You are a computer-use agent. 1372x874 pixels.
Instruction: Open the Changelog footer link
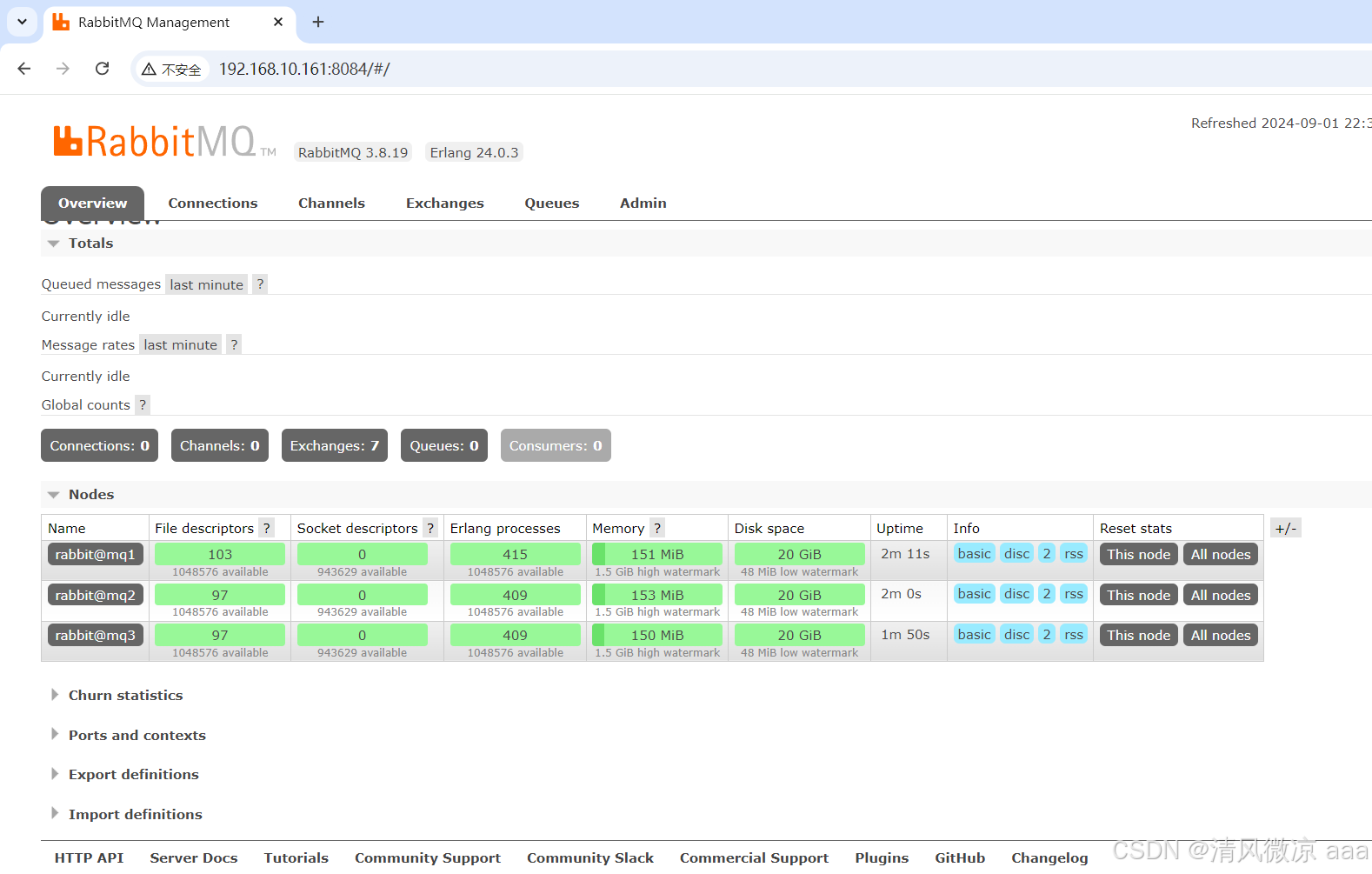pyautogui.click(x=1049, y=858)
